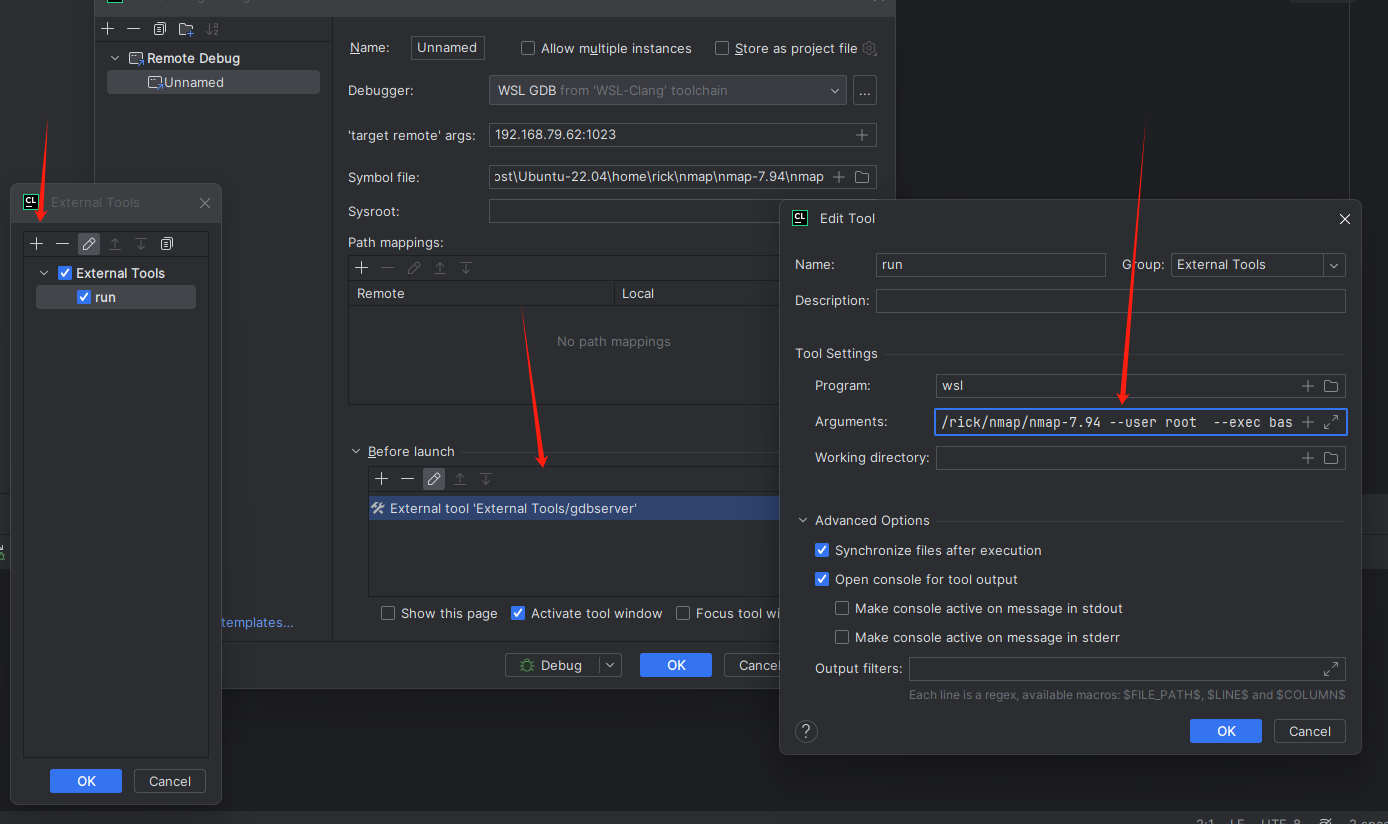1388x824 pixels.
Task: Close the External Tools dialog
Action: 205,202
